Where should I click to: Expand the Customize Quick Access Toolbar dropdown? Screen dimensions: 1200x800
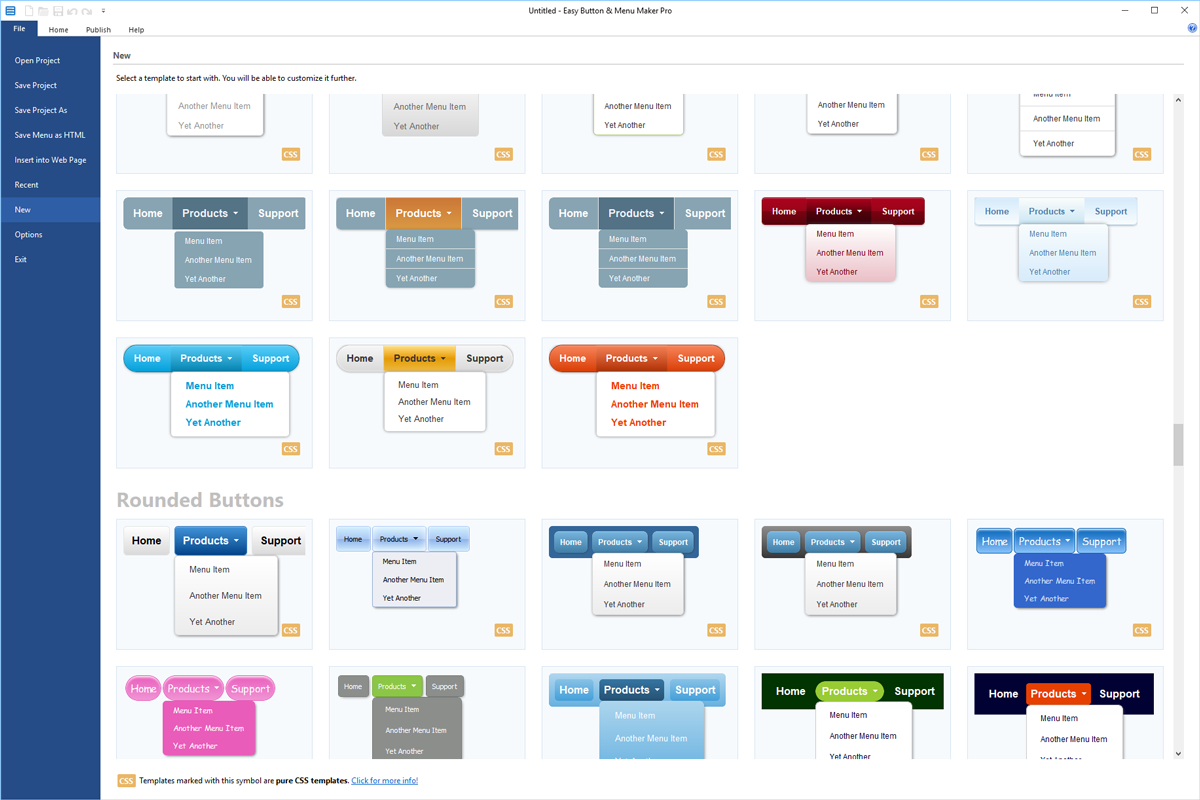(103, 11)
